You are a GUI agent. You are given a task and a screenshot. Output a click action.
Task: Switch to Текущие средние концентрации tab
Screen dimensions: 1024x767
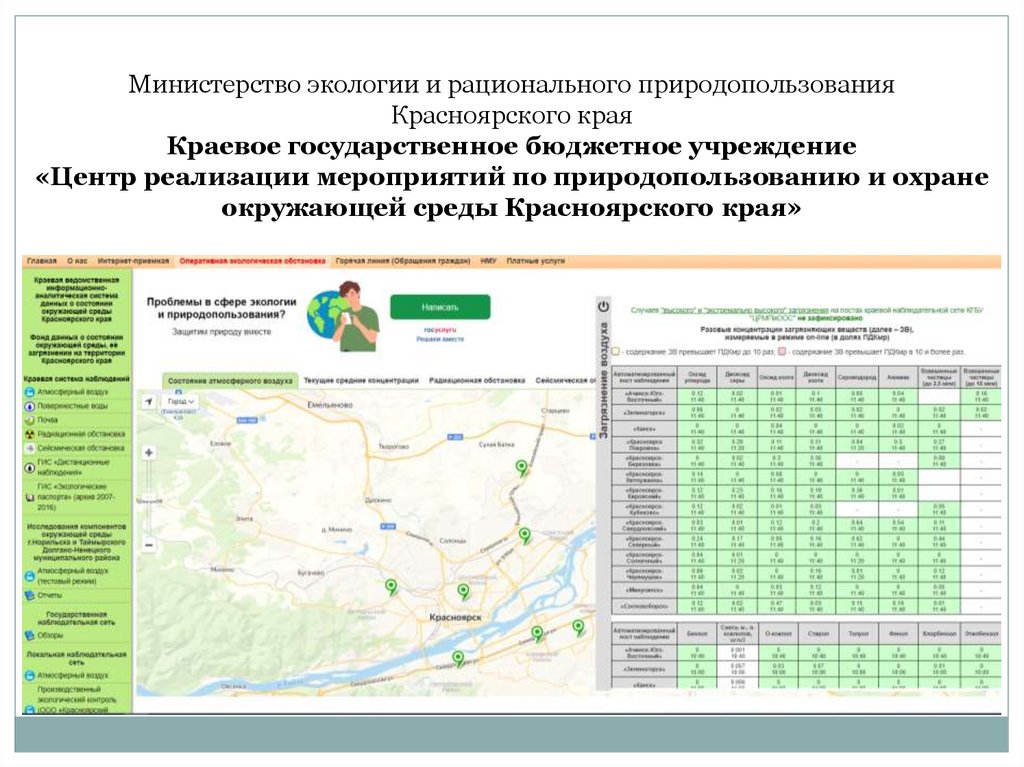click(361, 381)
